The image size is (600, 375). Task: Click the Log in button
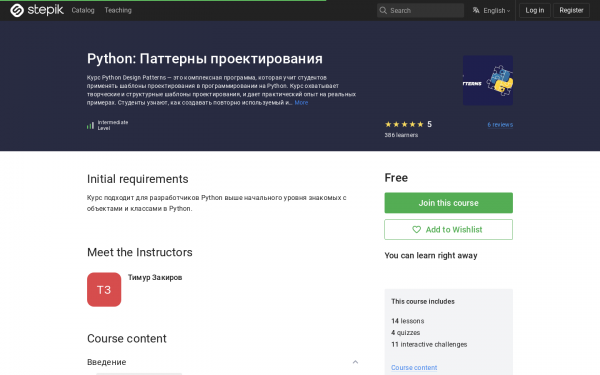pos(535,10)
